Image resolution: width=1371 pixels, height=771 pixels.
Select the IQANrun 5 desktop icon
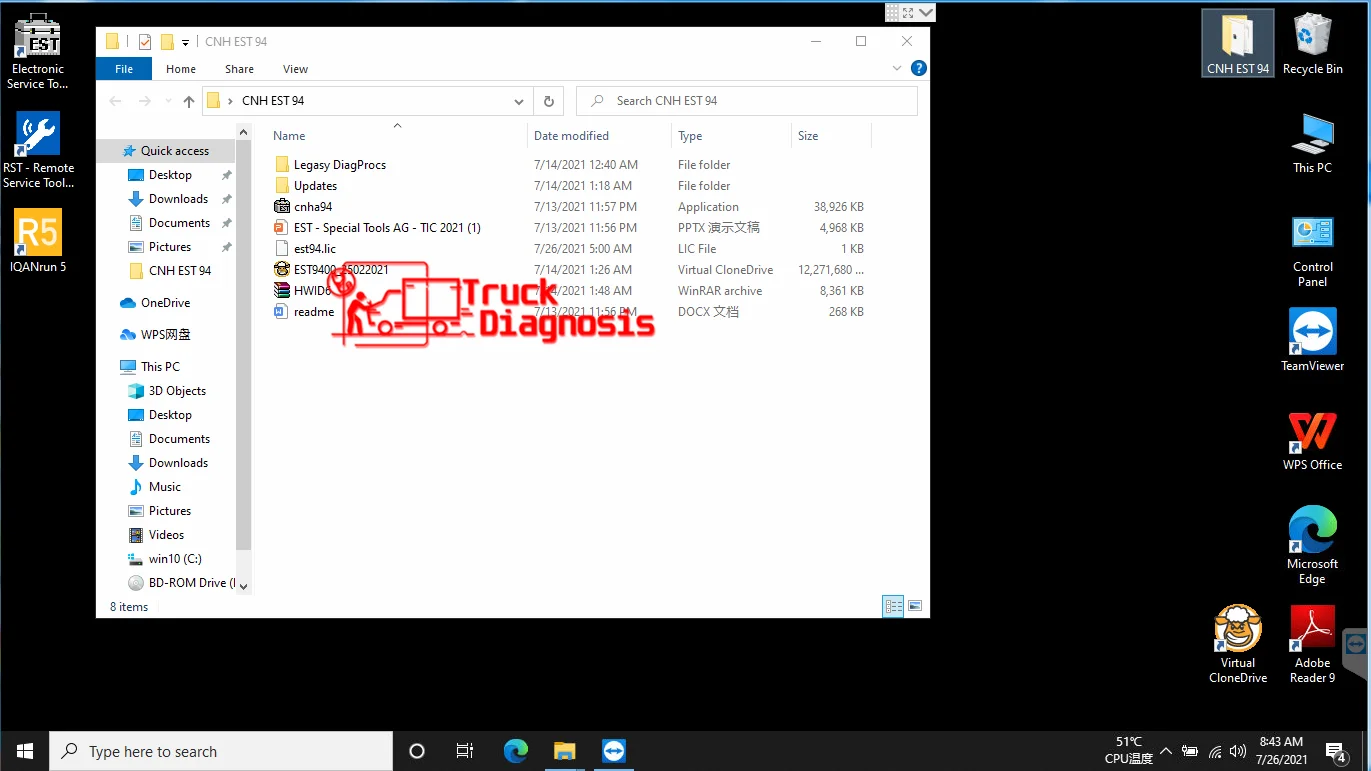(38, 241)
